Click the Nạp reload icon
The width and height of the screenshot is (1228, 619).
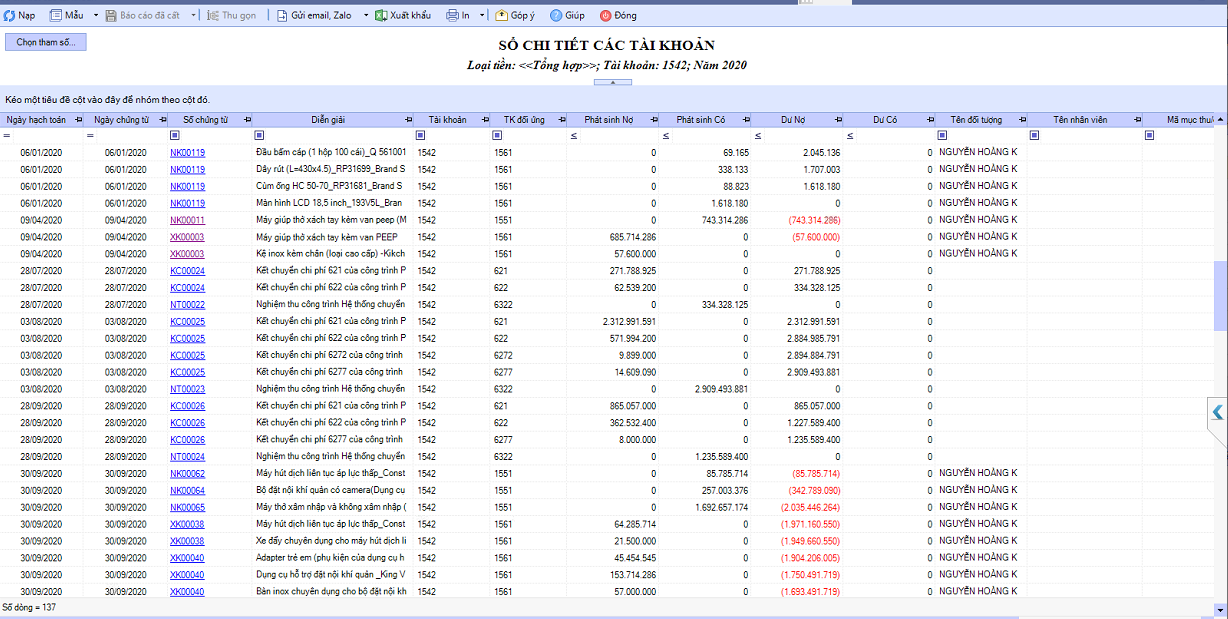click(9, 16)
